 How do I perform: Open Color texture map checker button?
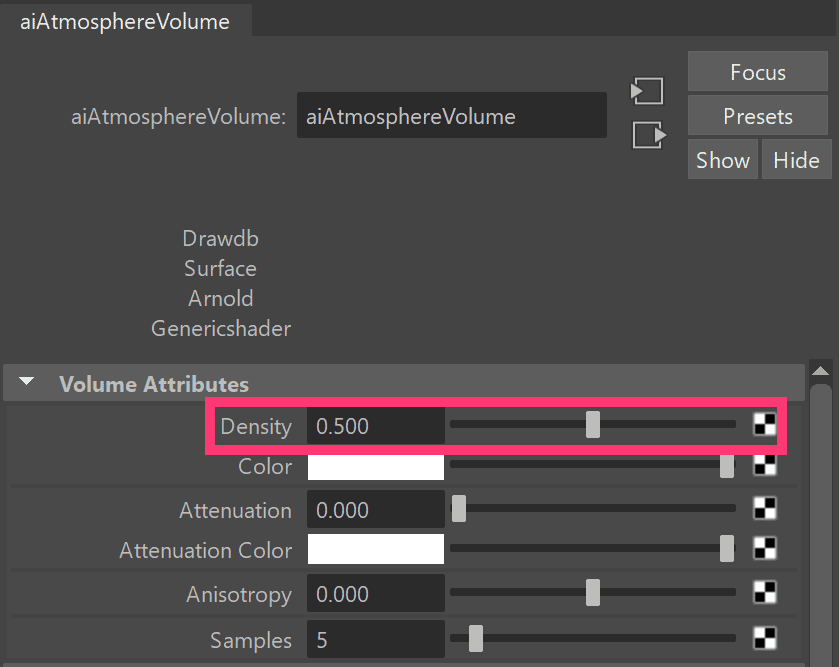pyautogui.click(x=765, y=465)
